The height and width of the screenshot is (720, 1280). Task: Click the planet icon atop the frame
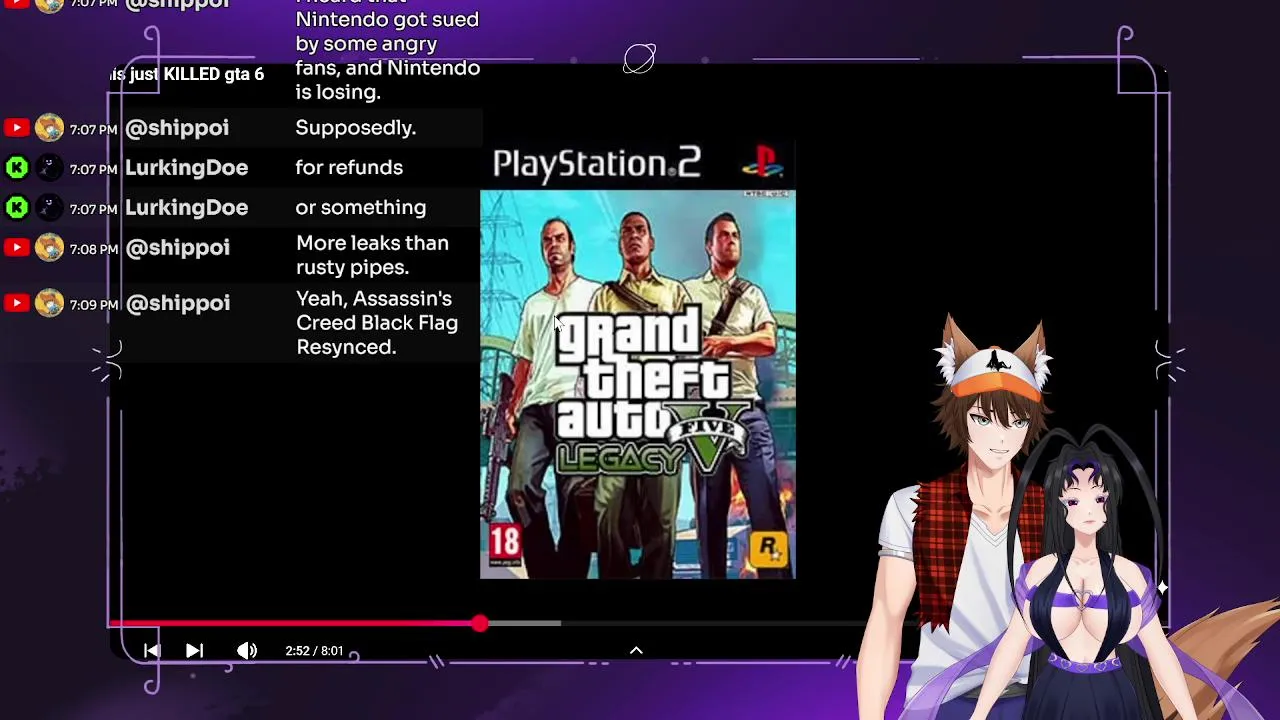pyautogui.click(x=640, y=59)
